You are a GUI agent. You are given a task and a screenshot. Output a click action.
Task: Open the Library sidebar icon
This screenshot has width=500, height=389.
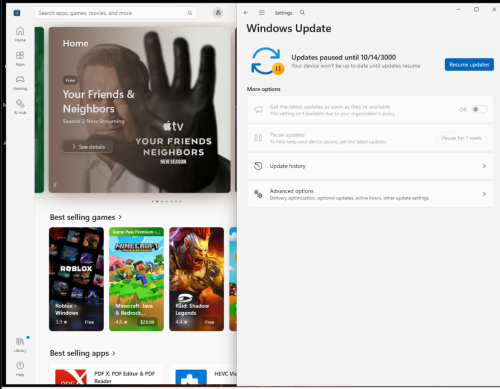pos(20,344)
